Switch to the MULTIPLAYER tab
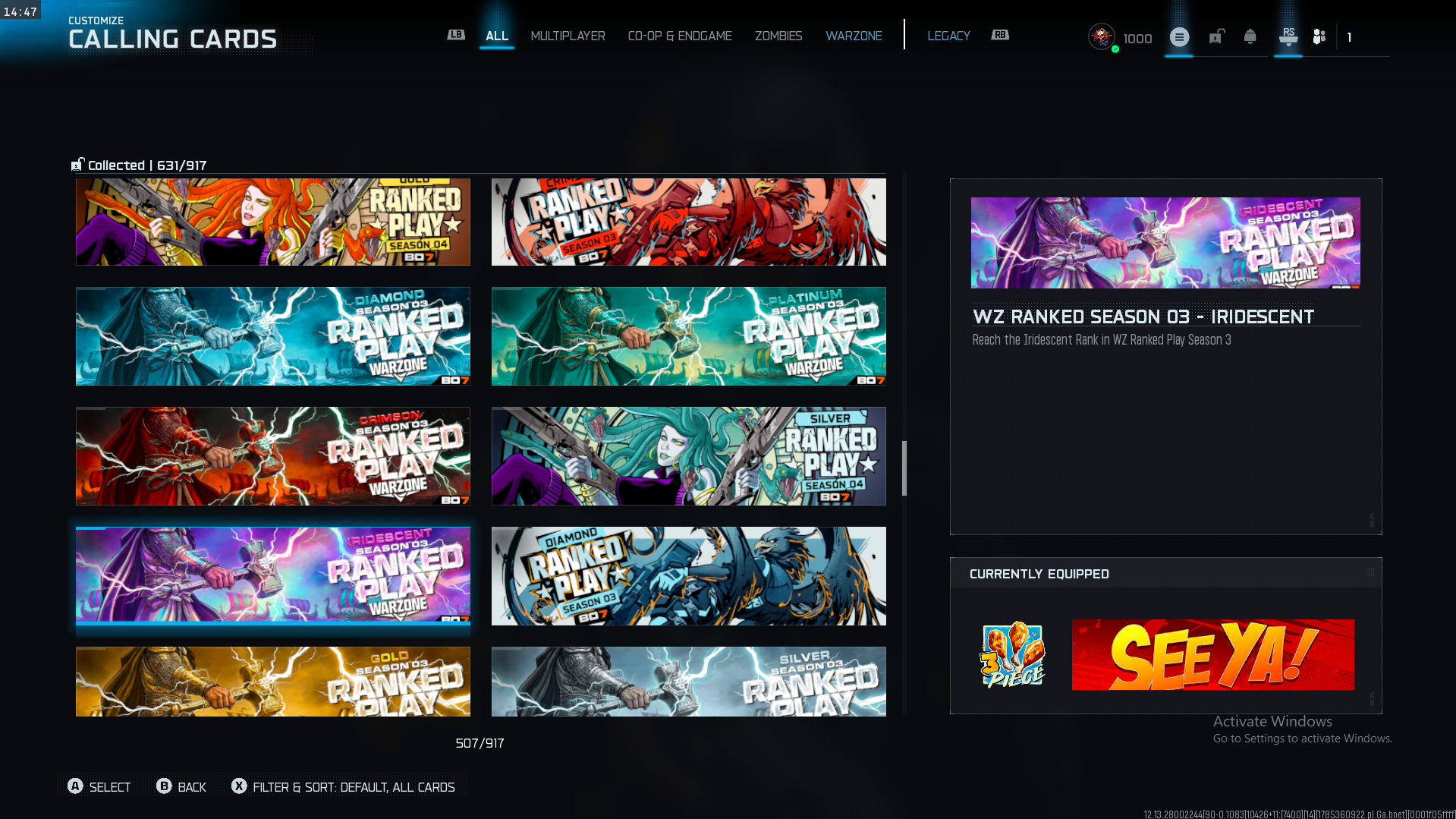 point(568,36)
